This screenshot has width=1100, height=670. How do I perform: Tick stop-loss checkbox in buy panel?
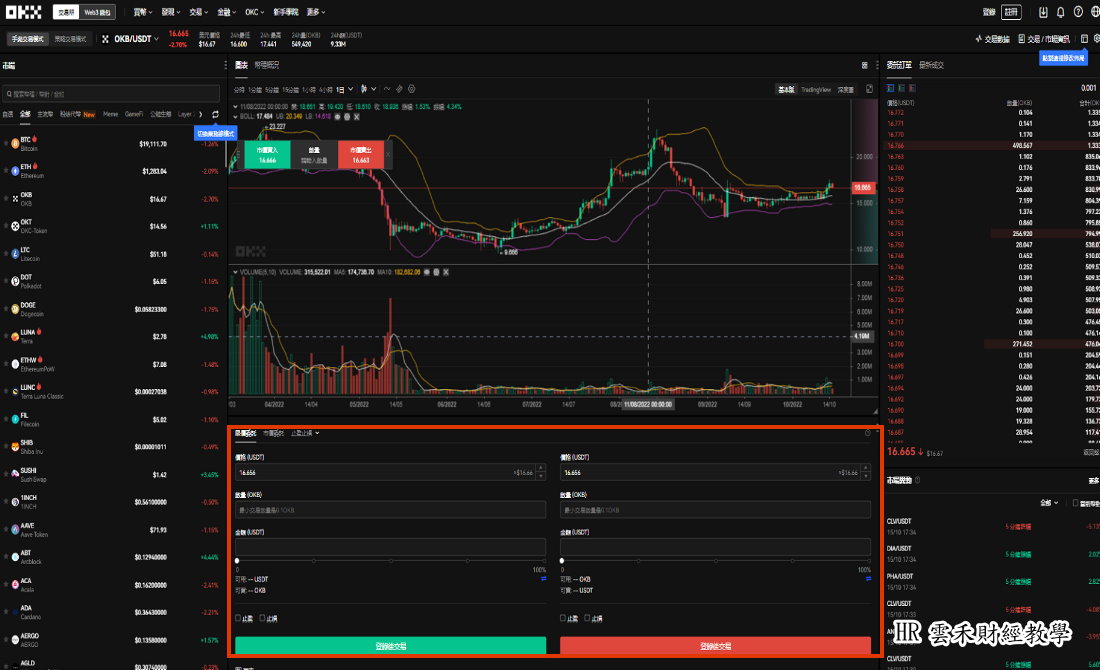262,618
